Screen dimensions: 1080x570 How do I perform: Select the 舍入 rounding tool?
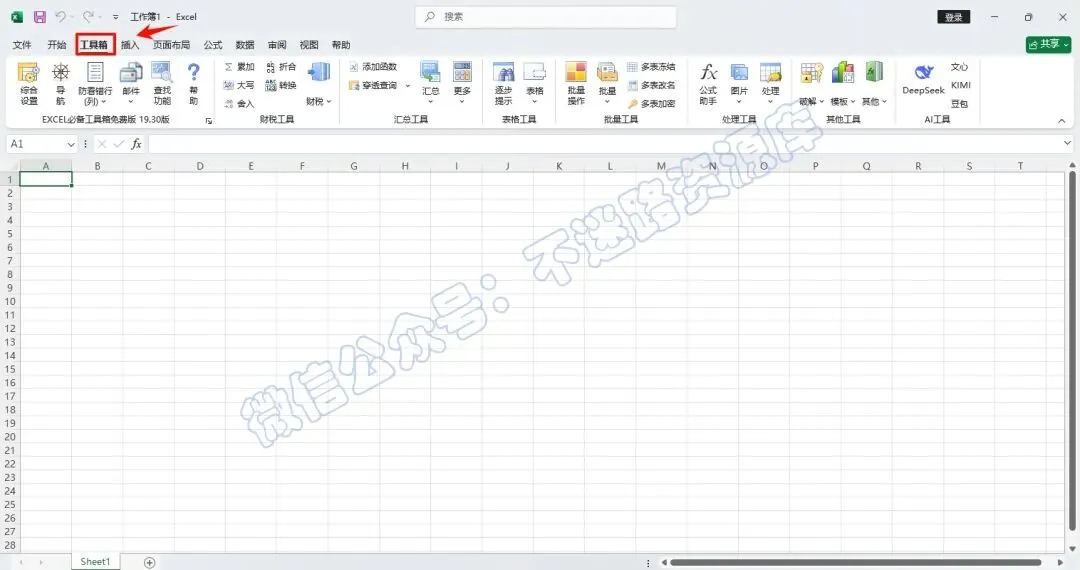239,104
